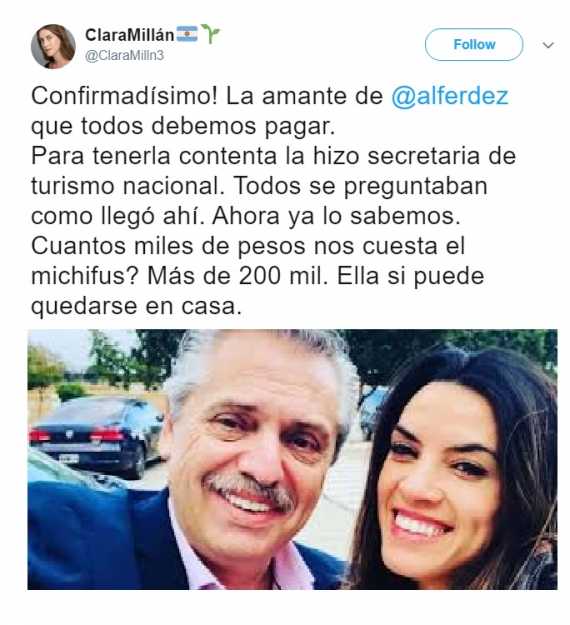Click the green seedling emoji beside the name
The image size is (570, 625).
click(210, 33)
